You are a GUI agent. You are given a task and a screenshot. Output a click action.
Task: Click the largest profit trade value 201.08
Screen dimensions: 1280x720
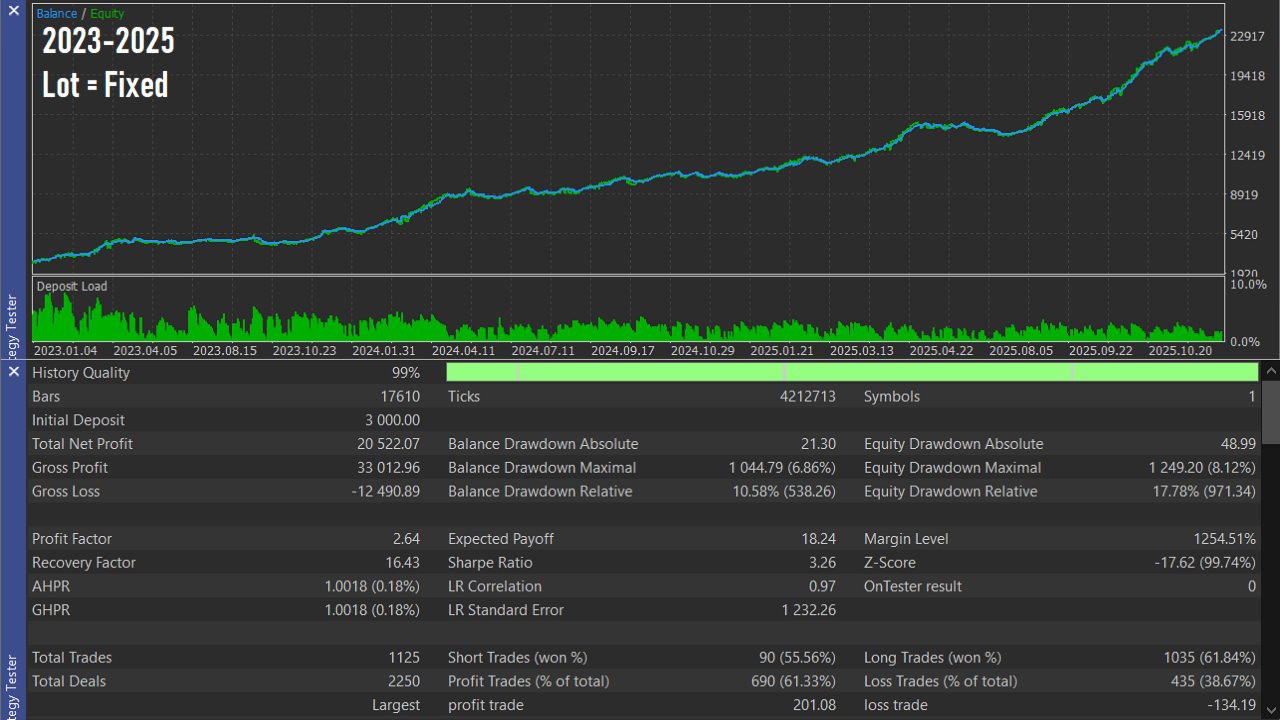click(816, 706)
